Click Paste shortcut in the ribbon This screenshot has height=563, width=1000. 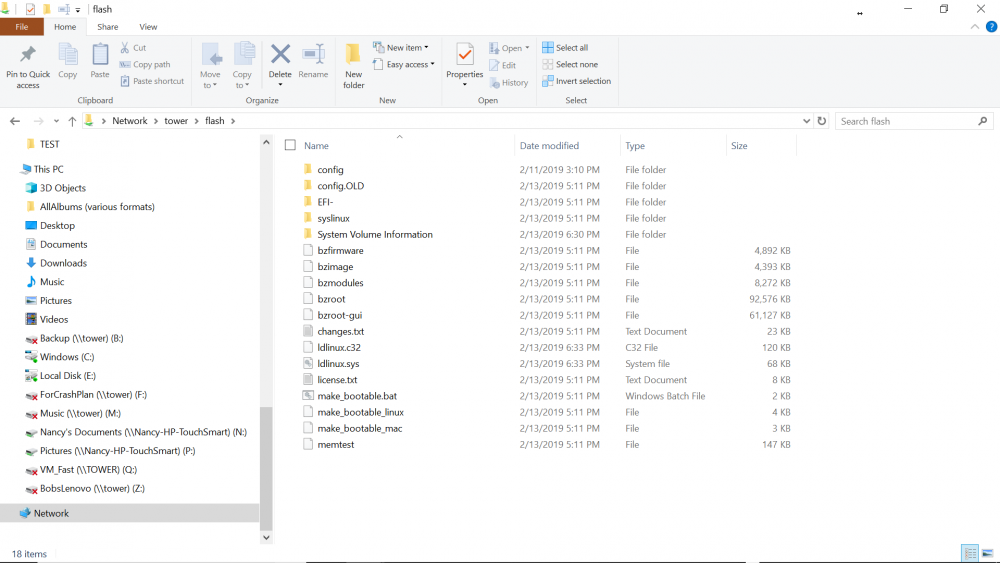pyautogui.click(x=152, y=81)
